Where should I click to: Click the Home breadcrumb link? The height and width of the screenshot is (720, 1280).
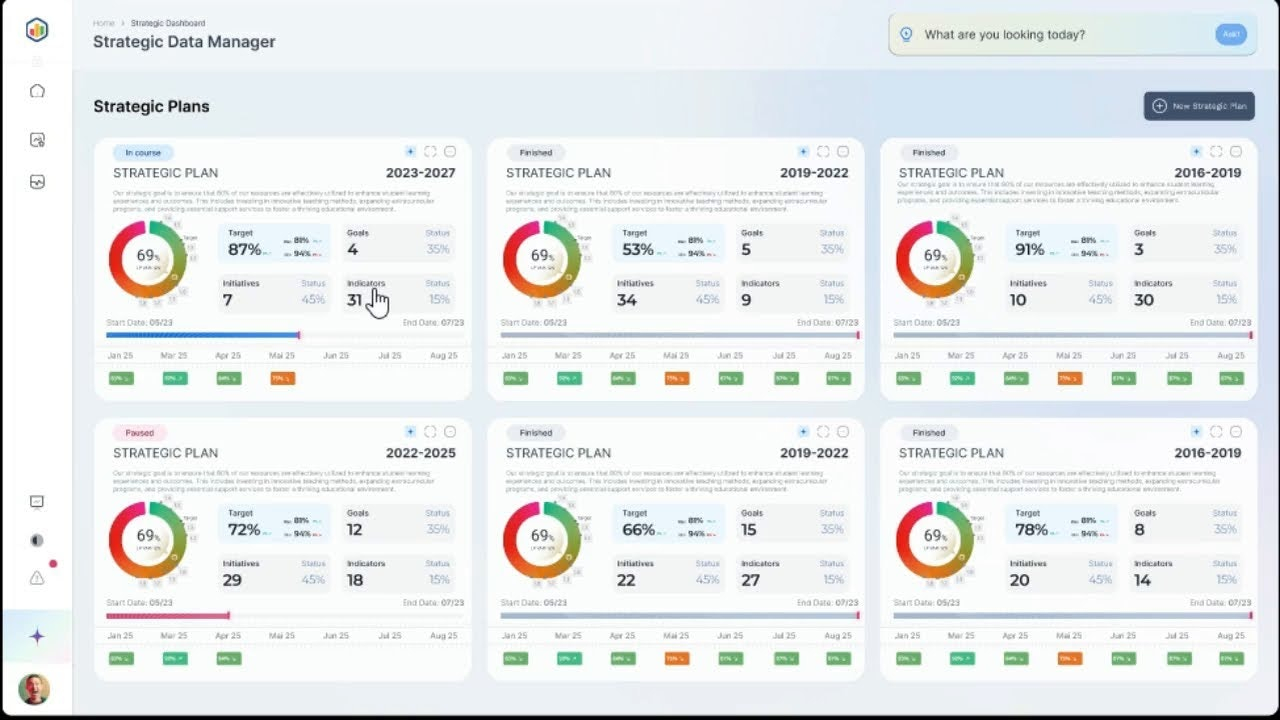[103, 23]
